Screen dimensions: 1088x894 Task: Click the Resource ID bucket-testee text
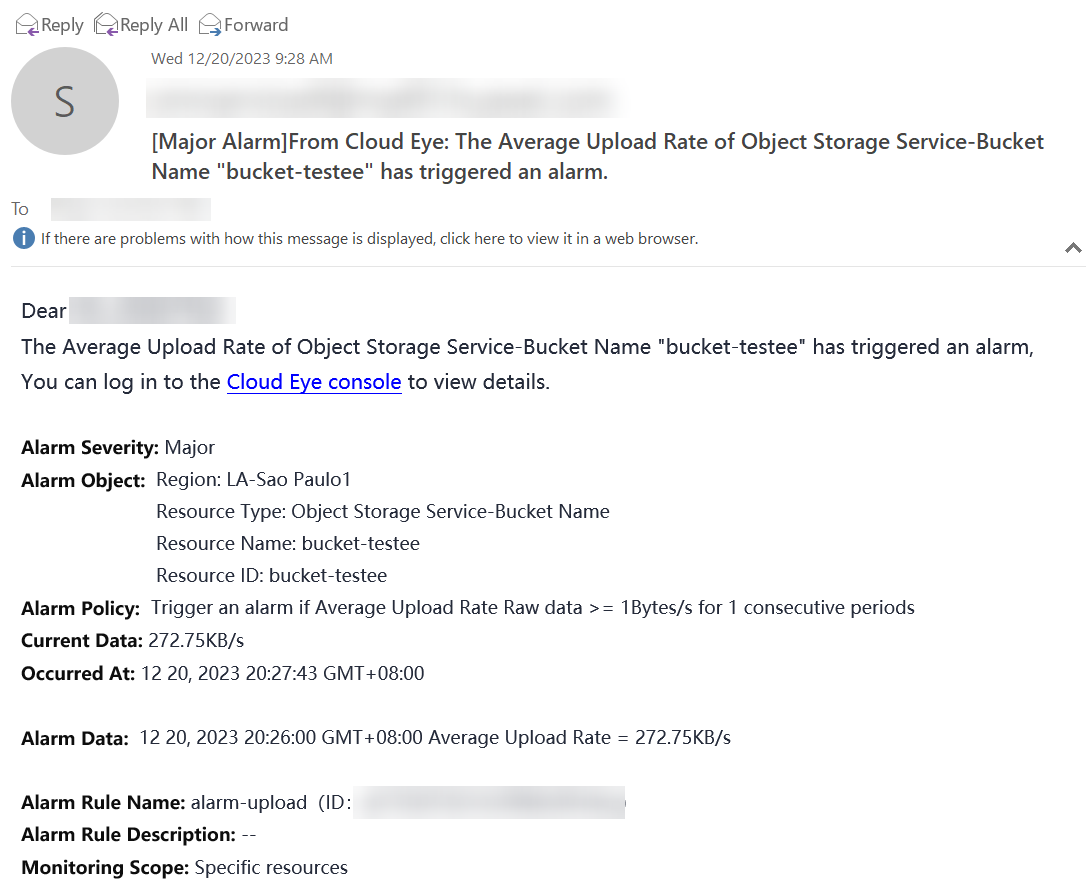pos(327,575)
